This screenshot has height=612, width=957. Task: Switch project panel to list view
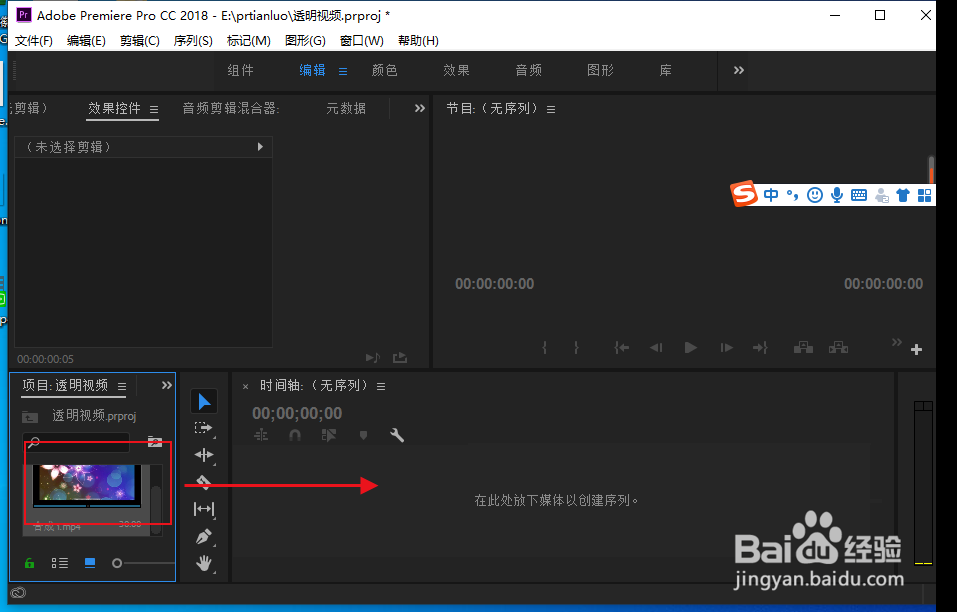click(59, 563)
